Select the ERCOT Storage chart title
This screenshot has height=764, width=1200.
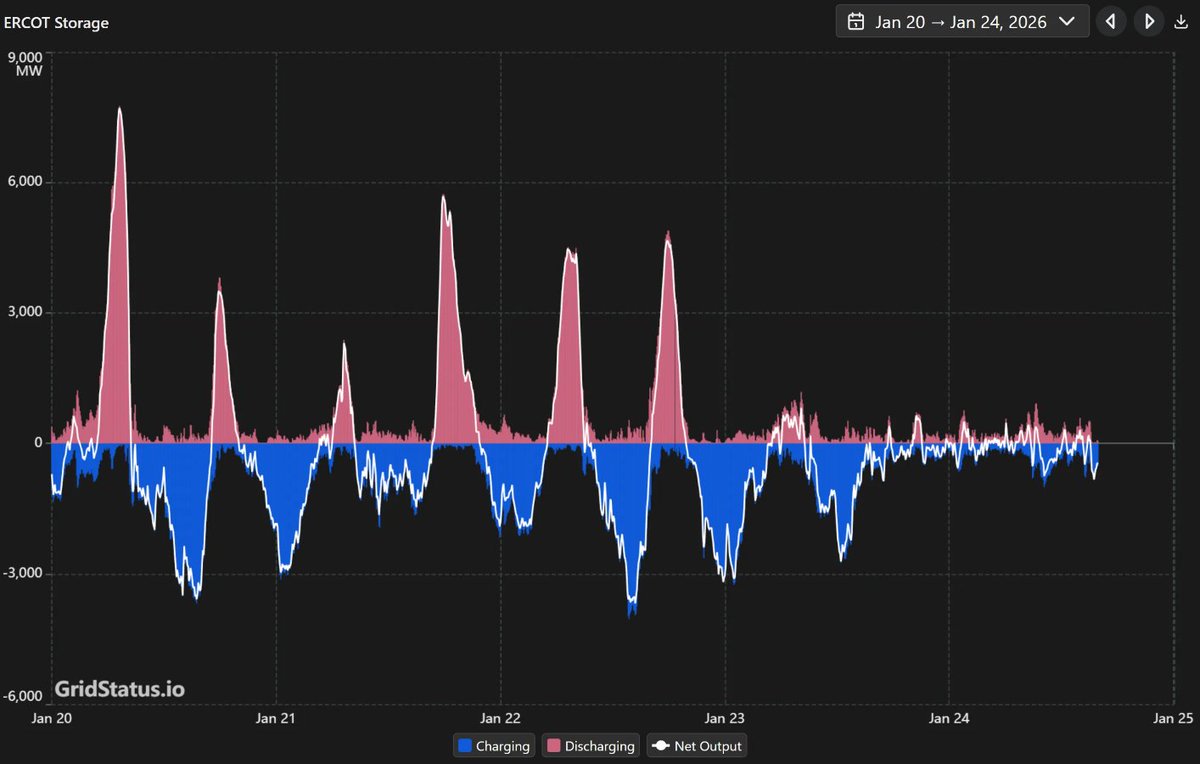tap(57, 22)
